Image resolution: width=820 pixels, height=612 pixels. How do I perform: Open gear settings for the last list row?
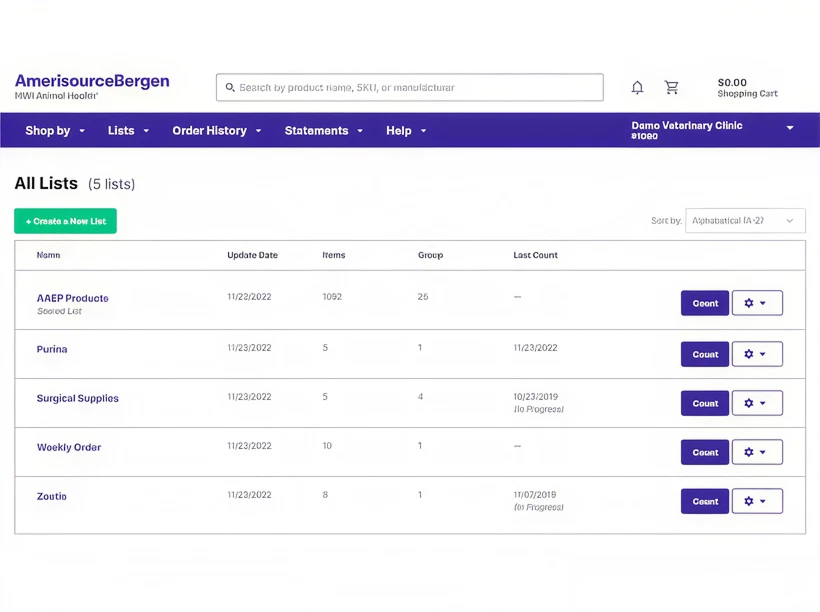tap(757, 502)
